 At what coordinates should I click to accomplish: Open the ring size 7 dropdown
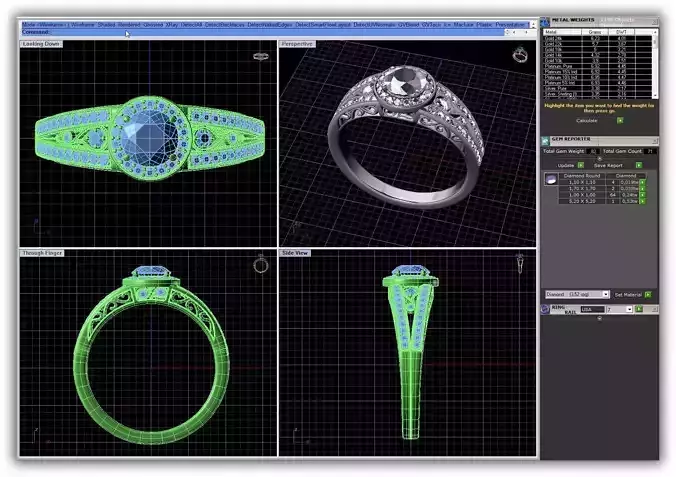(x=629, y=309)
